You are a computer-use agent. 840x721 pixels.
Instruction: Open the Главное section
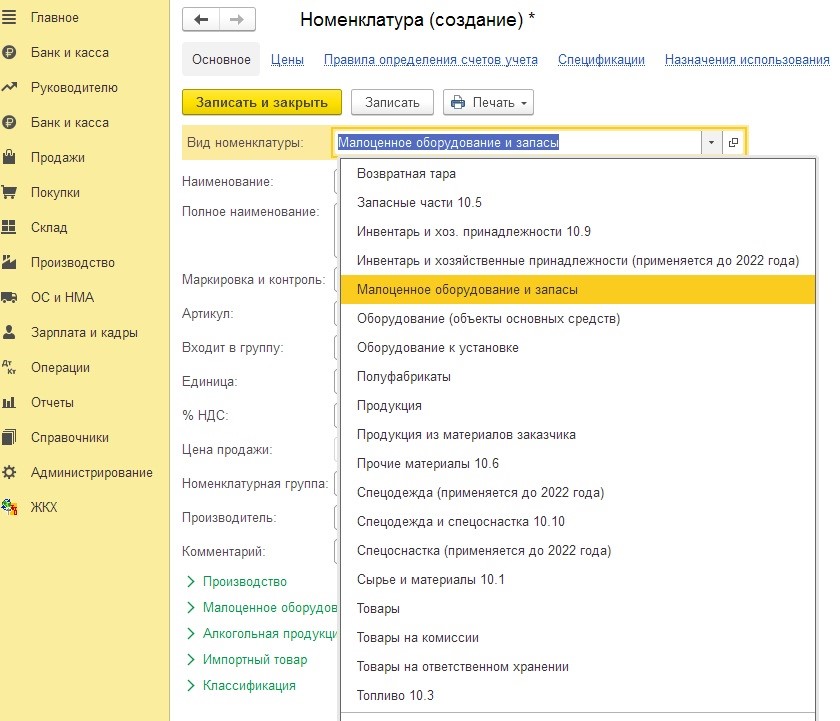[x=55, y=18]
